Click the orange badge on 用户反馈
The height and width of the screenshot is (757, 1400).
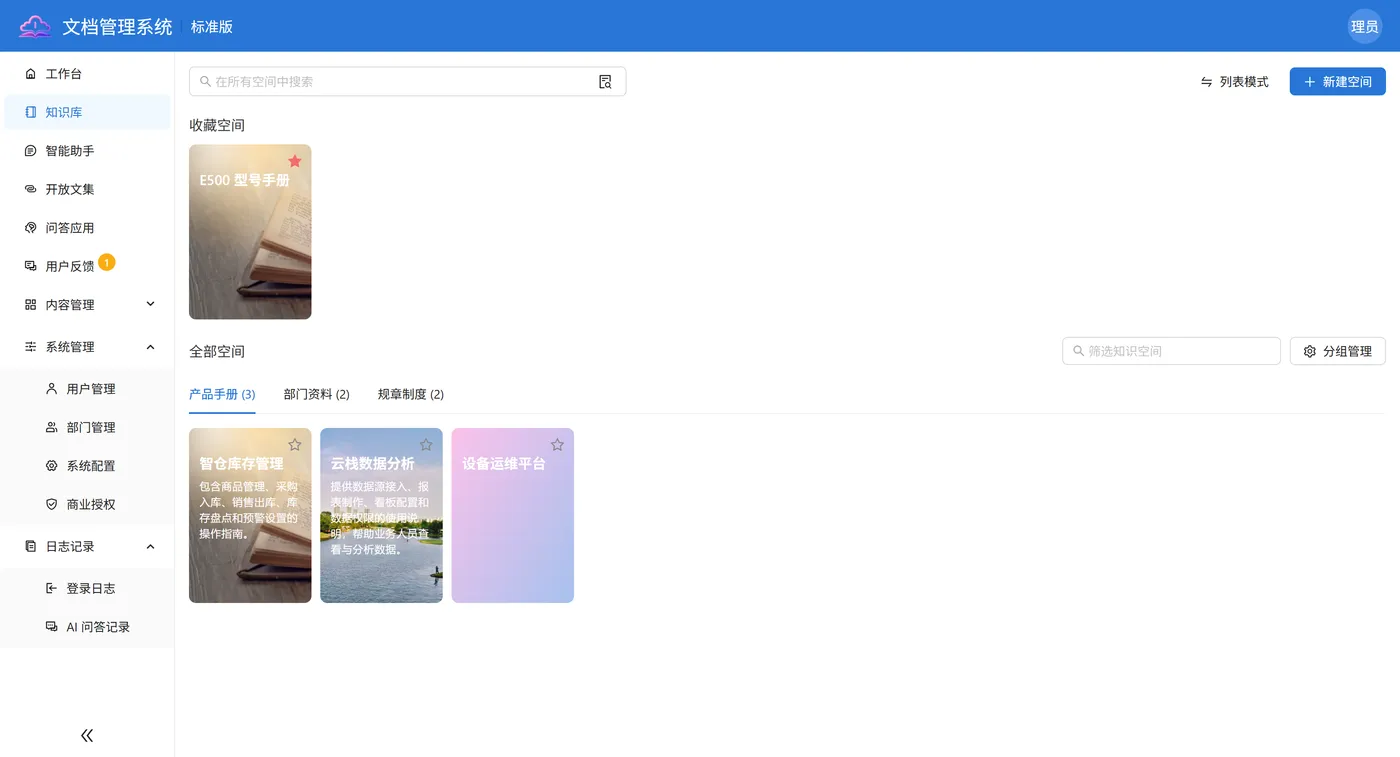pyautogui.click(x=107, y=262)
